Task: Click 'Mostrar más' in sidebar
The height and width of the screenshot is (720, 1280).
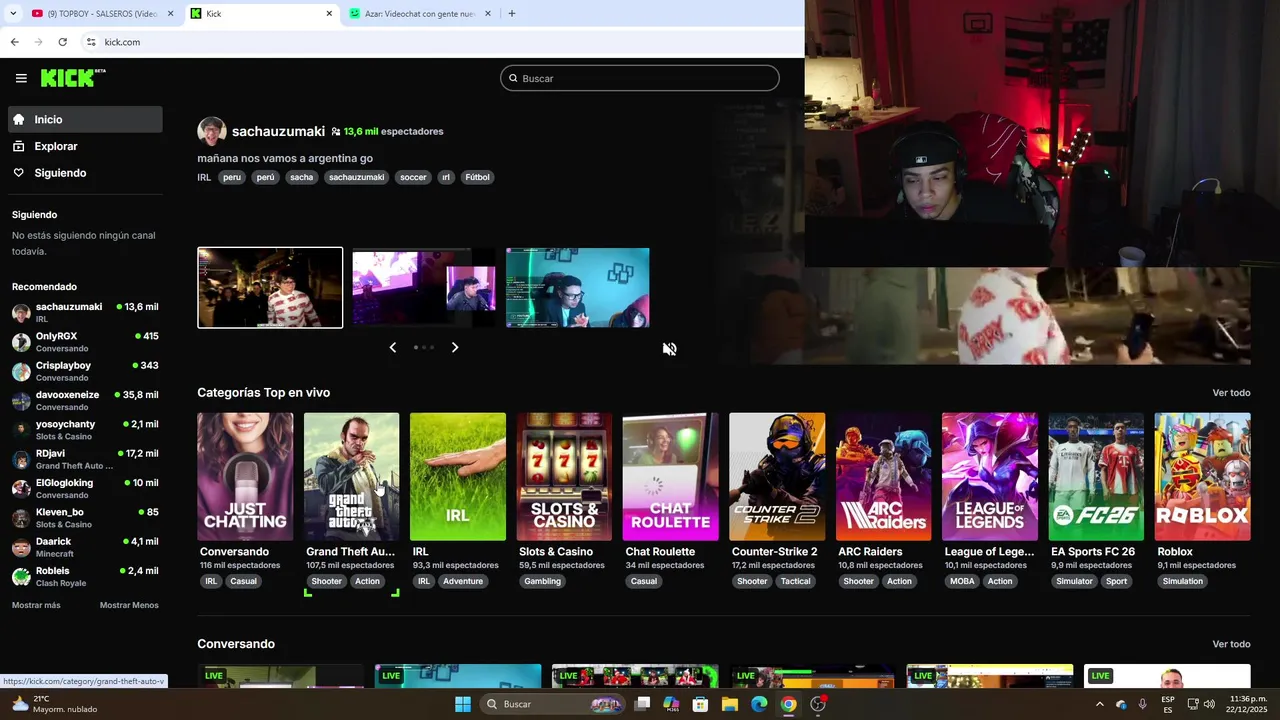Action: (x=36, y=605)
